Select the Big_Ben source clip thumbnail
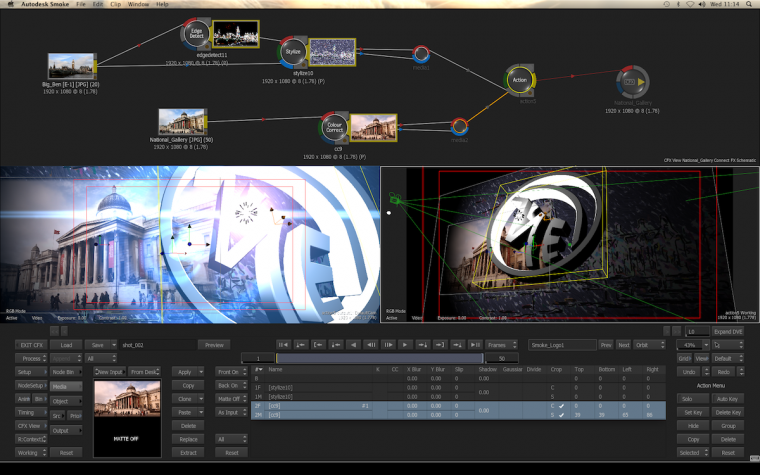Image resolution: width=760 pixels, height=475 pixels. [x=71, y=66]
